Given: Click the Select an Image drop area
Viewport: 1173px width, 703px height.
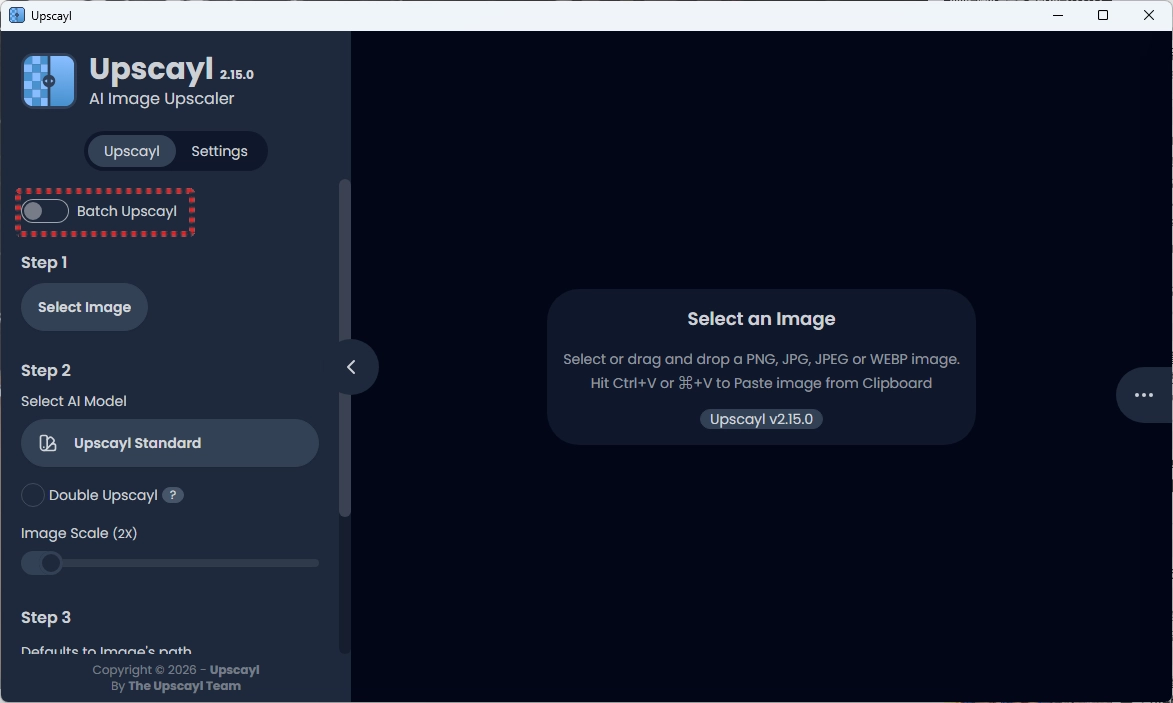Looking at the screenshot, I should coord(762,367).
